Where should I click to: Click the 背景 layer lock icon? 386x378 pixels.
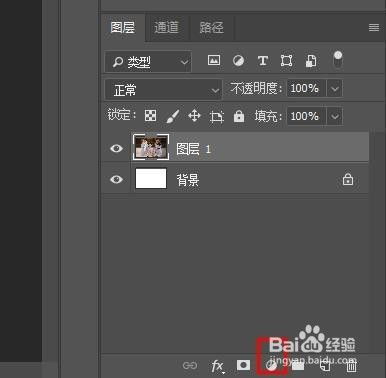coord(348,179)
